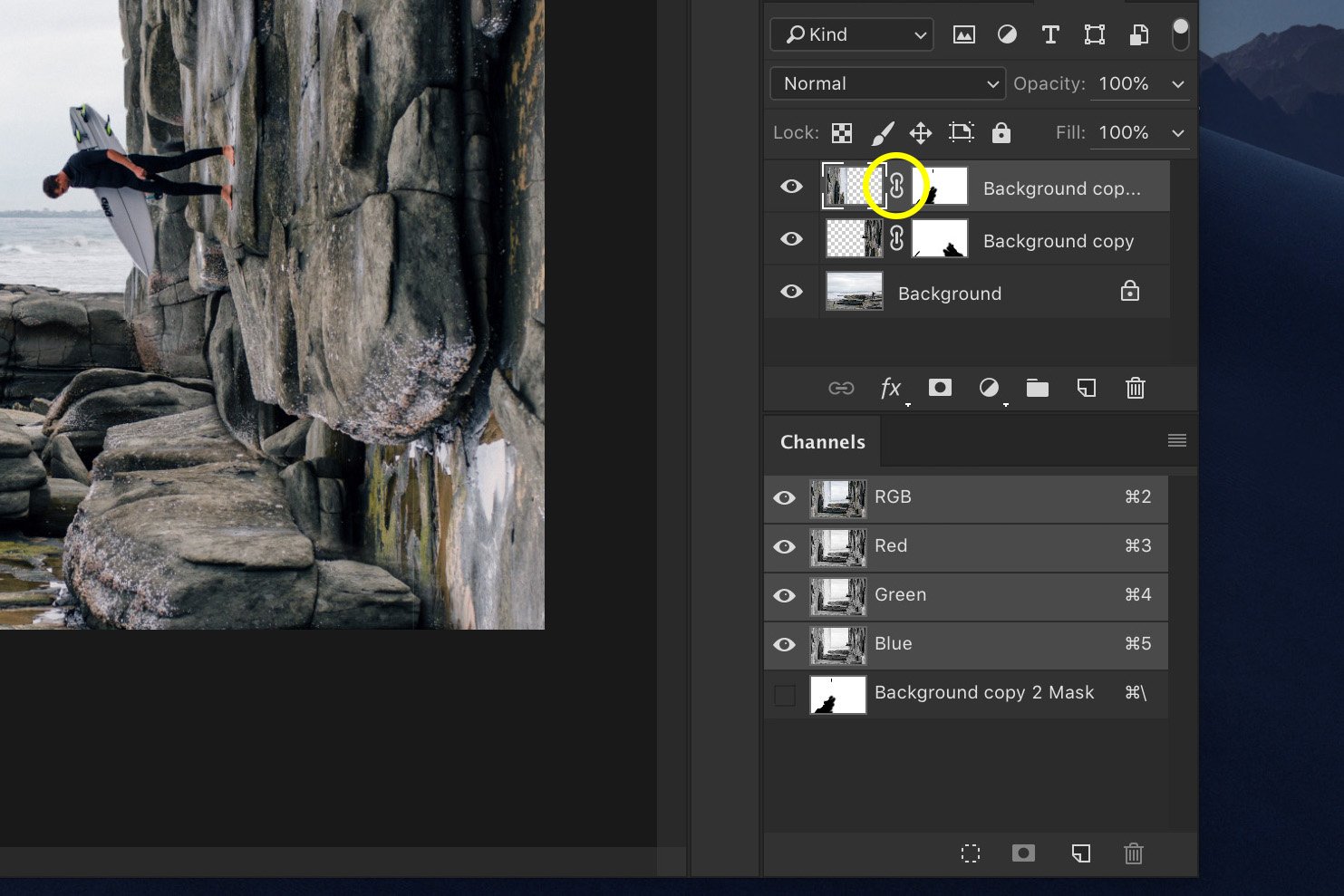Enable Lock transparent pixels
The height and width of the screenshot is (896, 1344).
coord(841,132)
